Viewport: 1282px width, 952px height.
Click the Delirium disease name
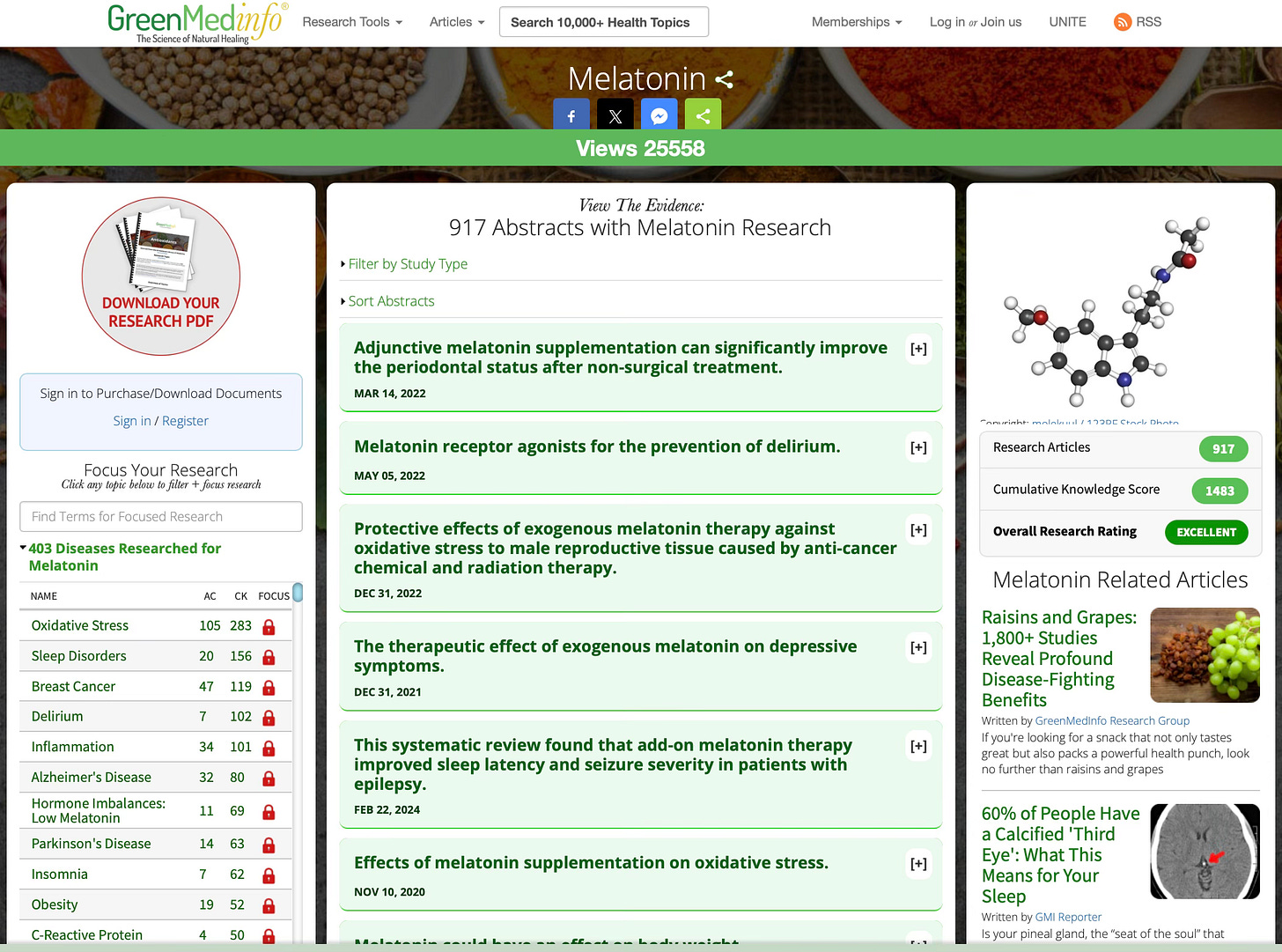pyautogui.click(x=57, y=716)
